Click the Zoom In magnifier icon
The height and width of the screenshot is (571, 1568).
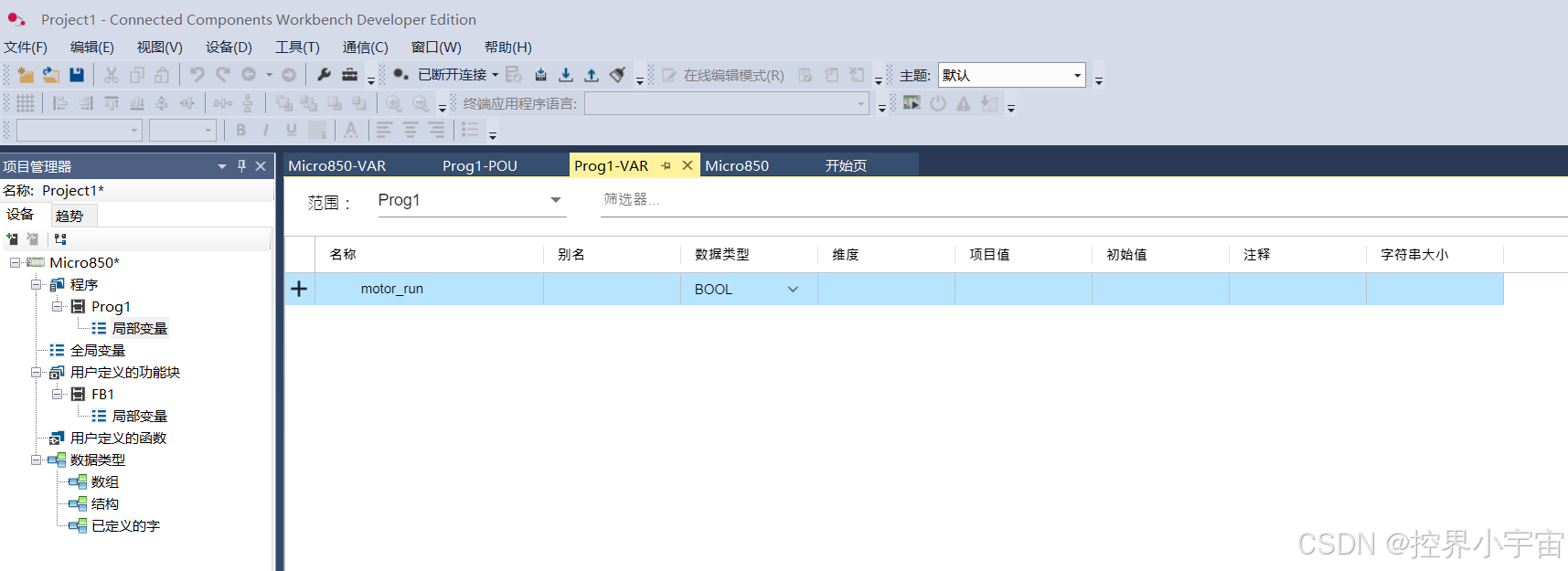click(x=394, y=103)
